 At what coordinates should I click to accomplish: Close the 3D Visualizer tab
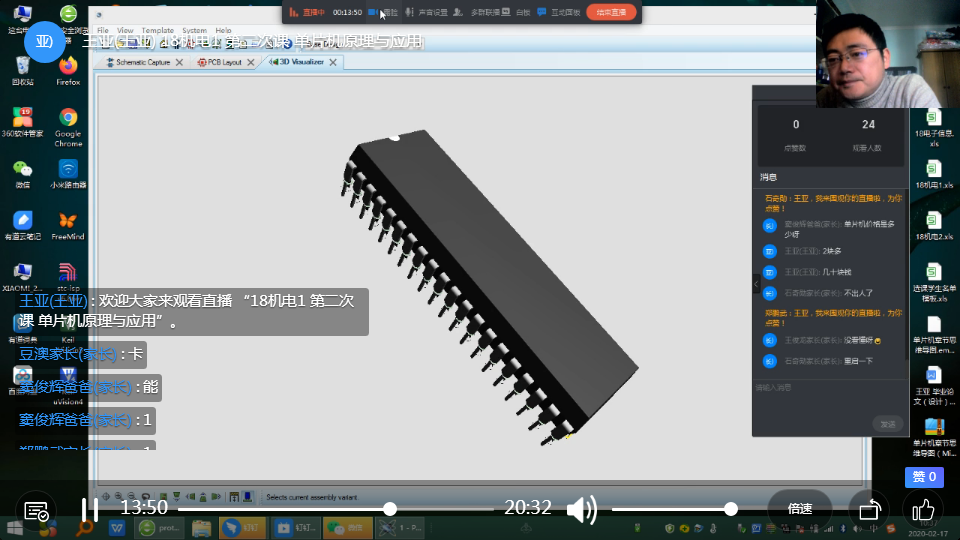coord(333,62)
